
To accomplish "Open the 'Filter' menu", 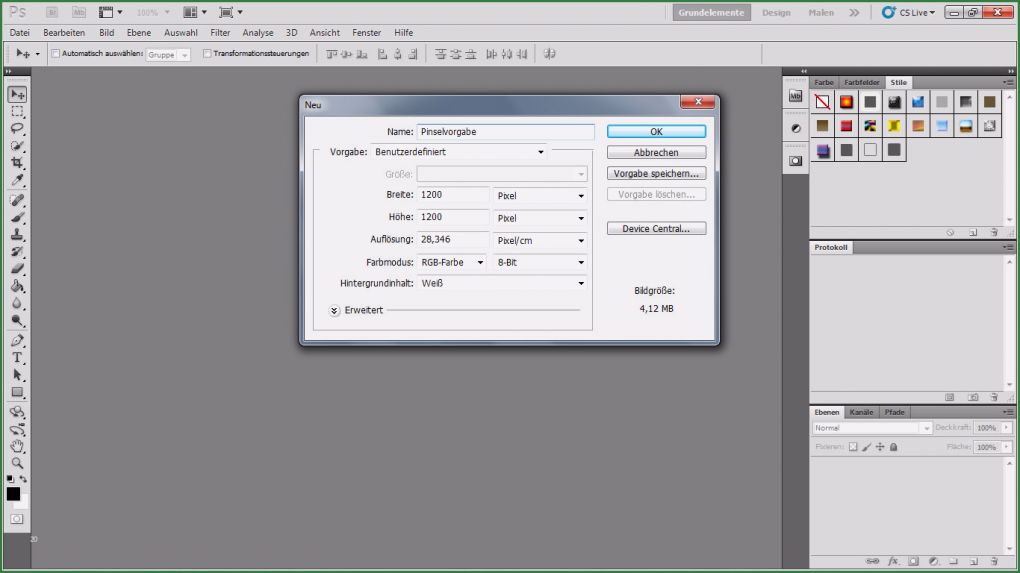I will point(220,33).
